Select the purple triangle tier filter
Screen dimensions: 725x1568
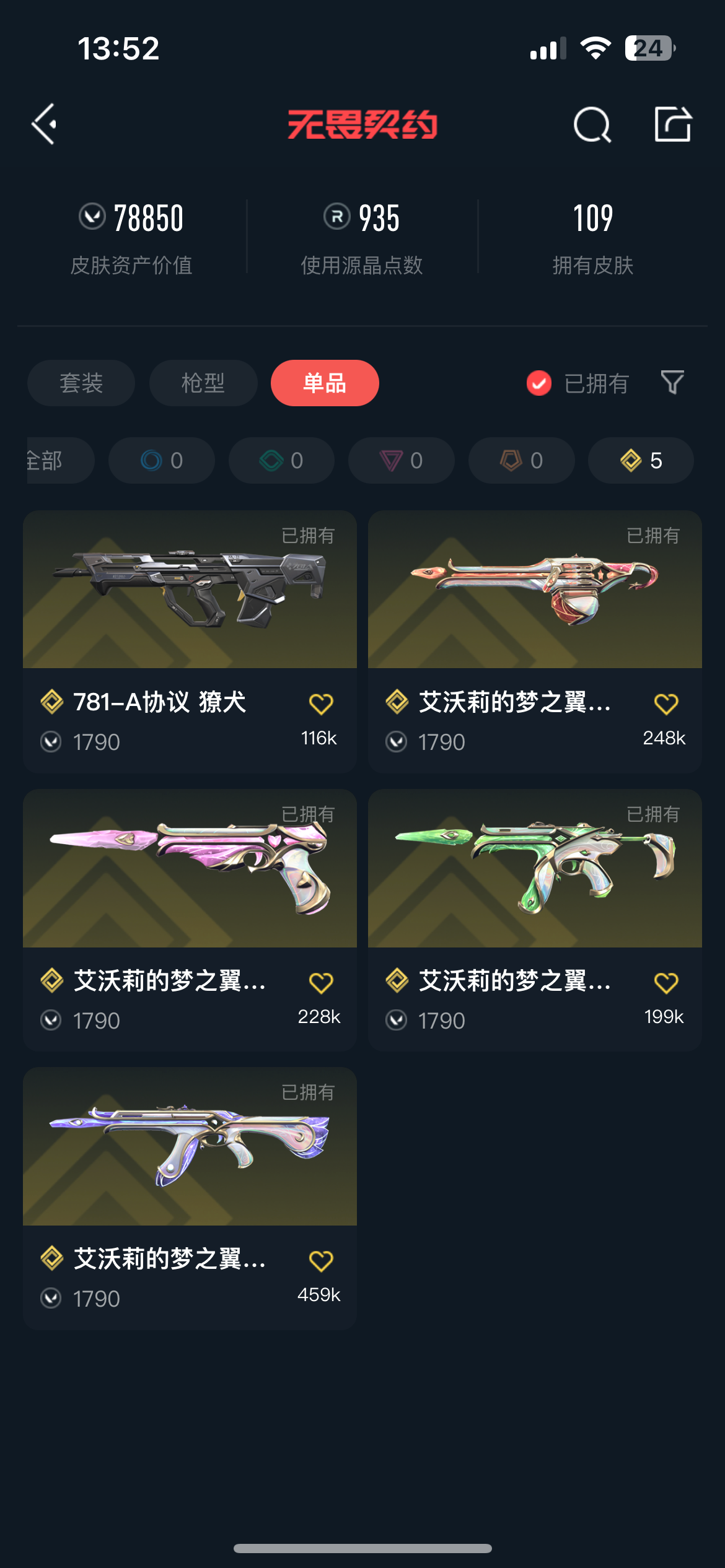402,460
